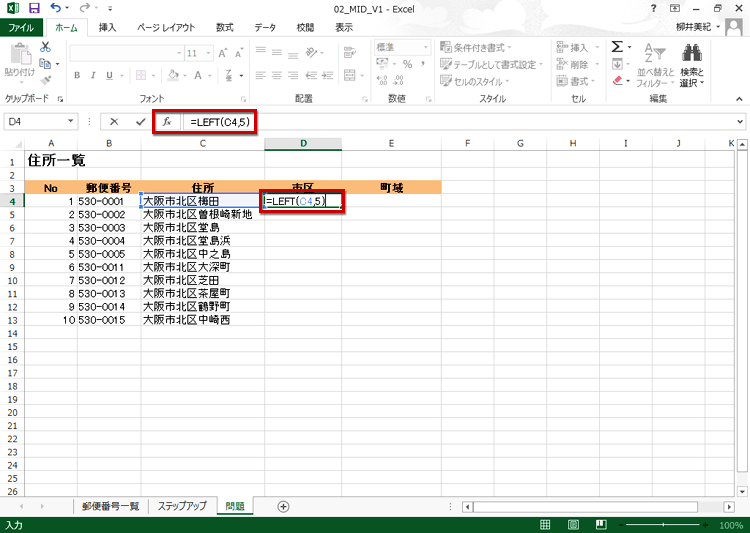750x533 pixels.
Task: Open the テーブルとして書式設定 dropdown
Action: 492,64
